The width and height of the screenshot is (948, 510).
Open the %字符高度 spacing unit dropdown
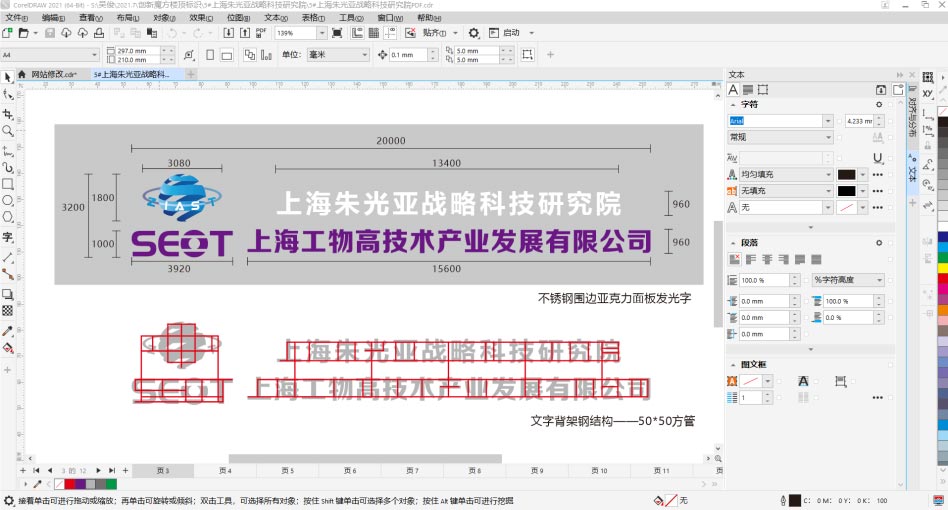point(879,280)
